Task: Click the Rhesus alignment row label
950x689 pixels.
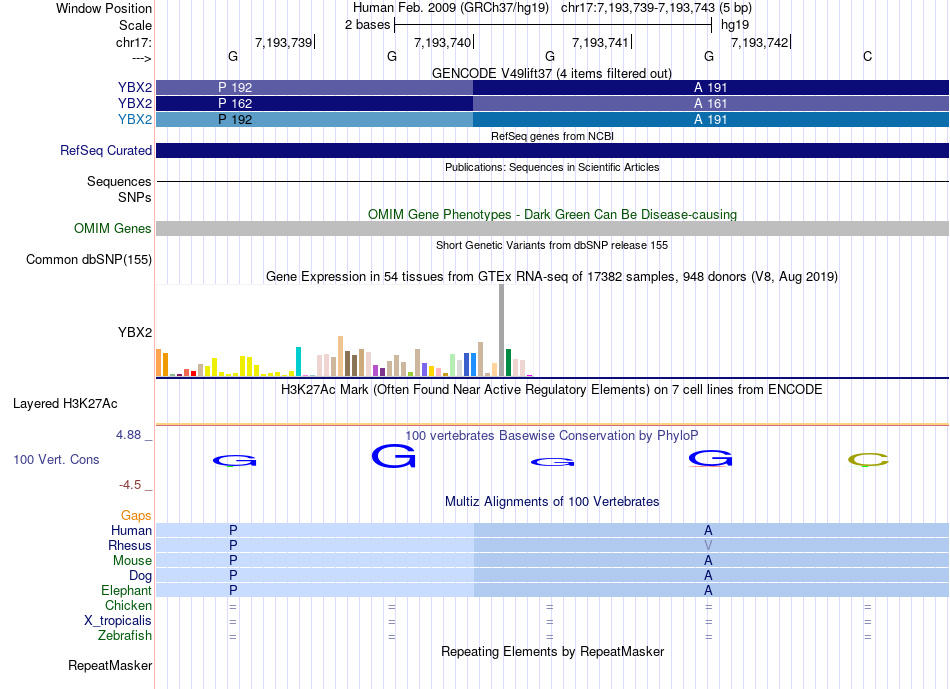Action: coord(130,545)
